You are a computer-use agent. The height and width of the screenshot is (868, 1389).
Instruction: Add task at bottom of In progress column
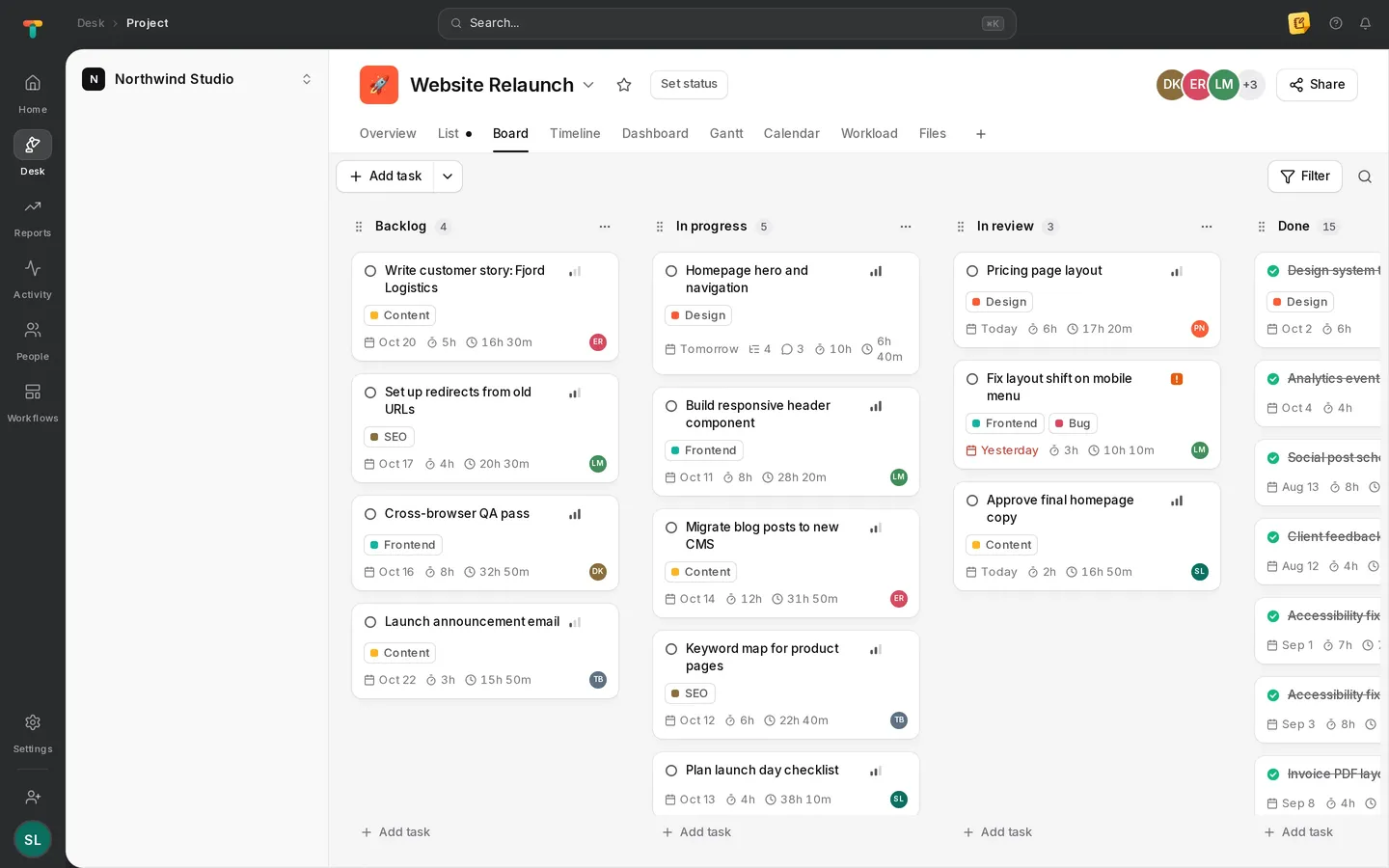(696, 832)
